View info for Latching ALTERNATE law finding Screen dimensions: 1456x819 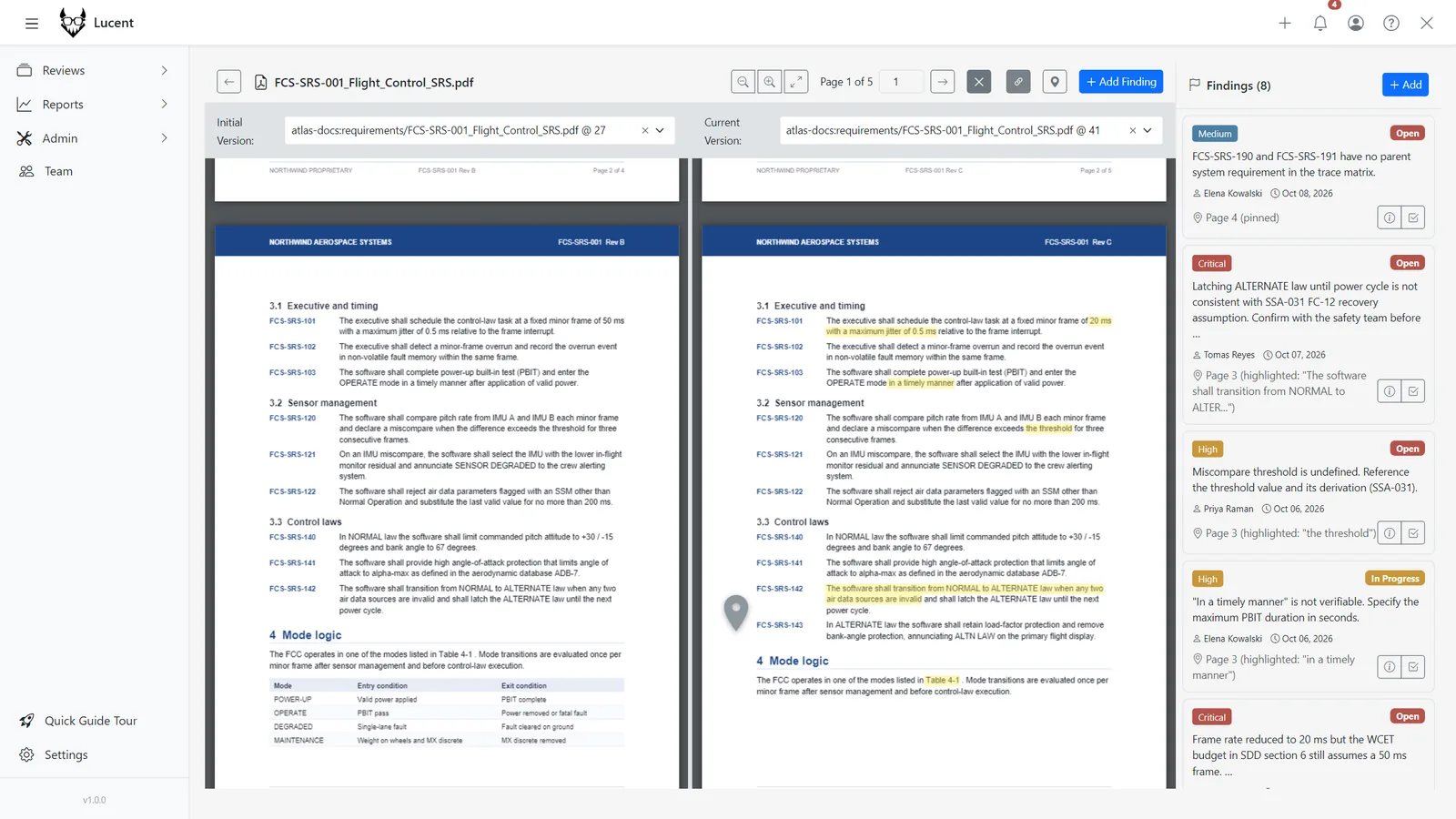click(x=1390, y=391)
